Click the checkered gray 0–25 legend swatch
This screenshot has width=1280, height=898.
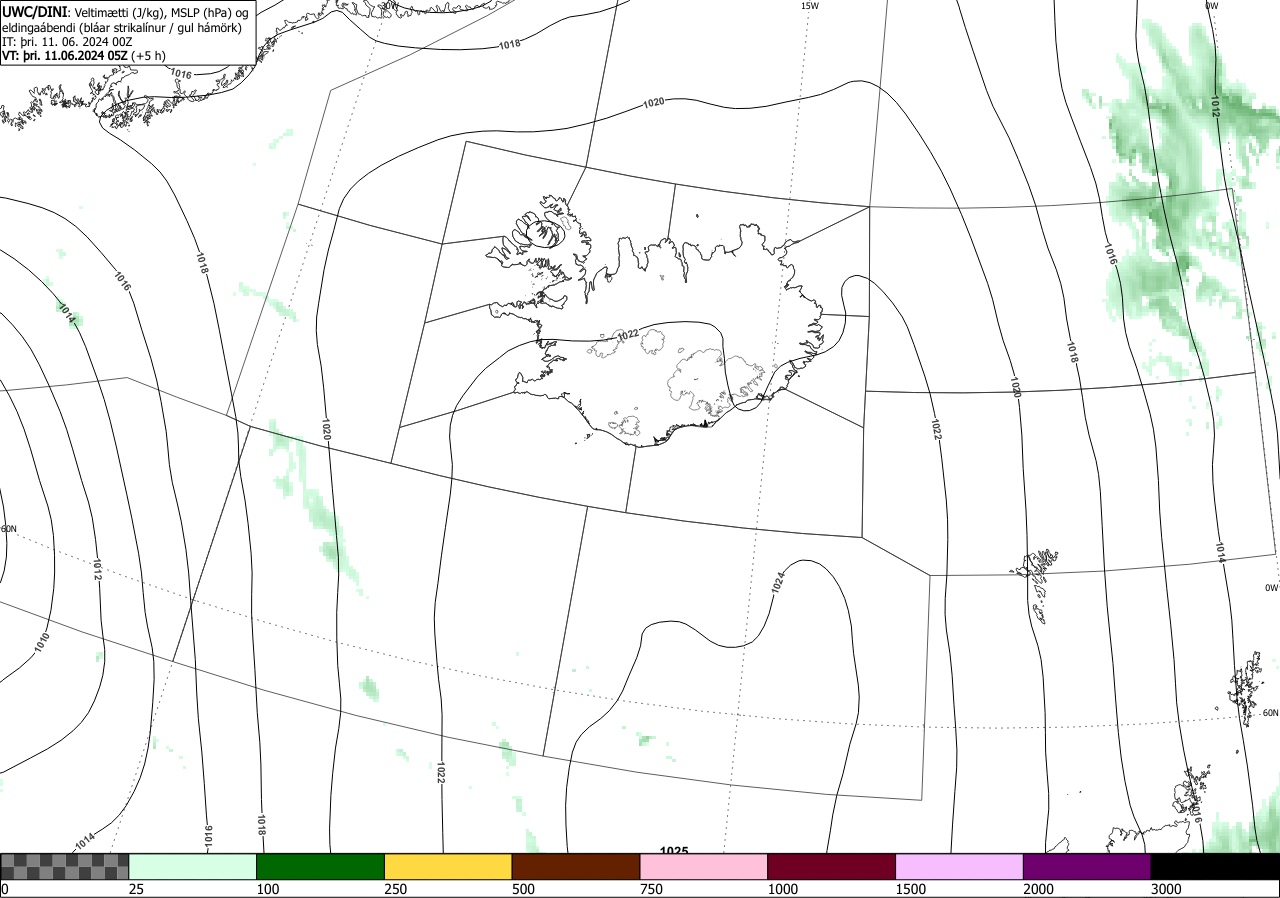point(64,866)
